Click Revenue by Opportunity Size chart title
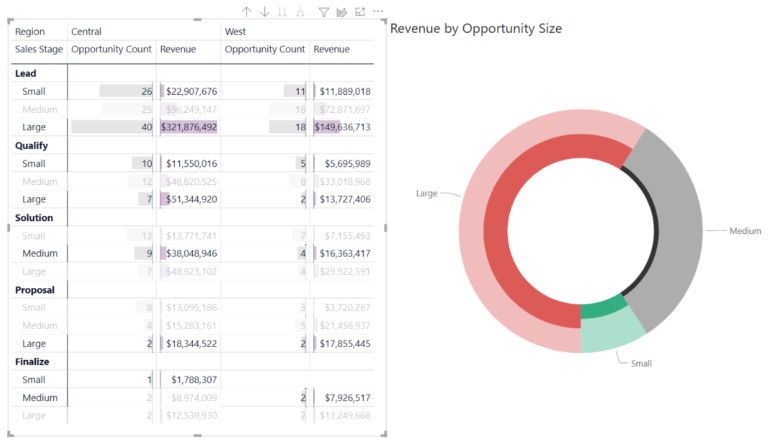This screenshot has height=443, width=768. (476, 28)
